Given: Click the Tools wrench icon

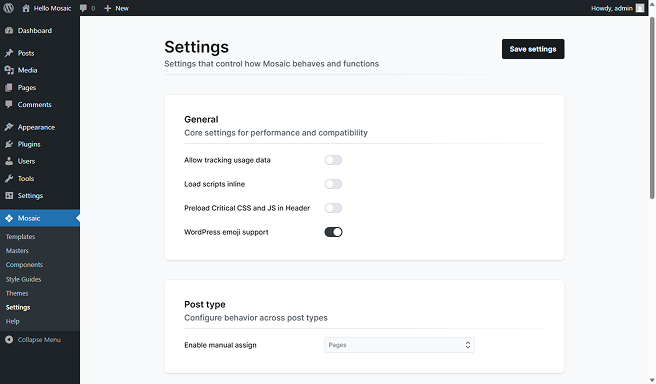Looking at the screenshot, I should 9,179.
